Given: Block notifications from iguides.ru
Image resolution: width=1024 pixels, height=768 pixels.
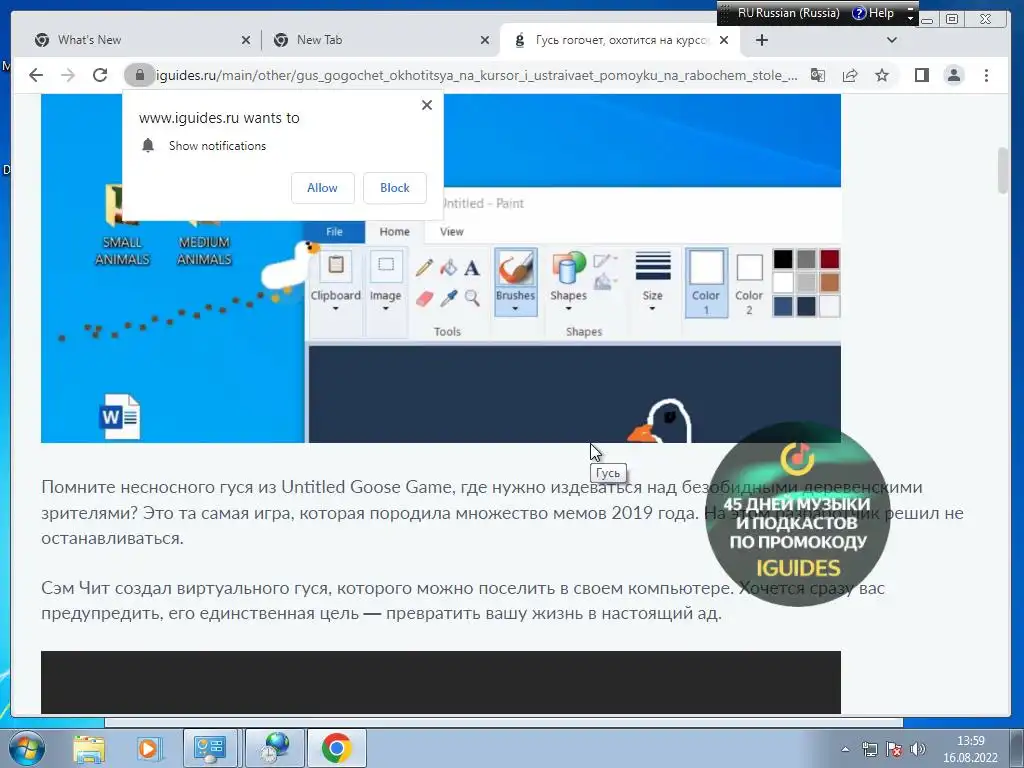Looking at the screenshot, I should (394, 188).
